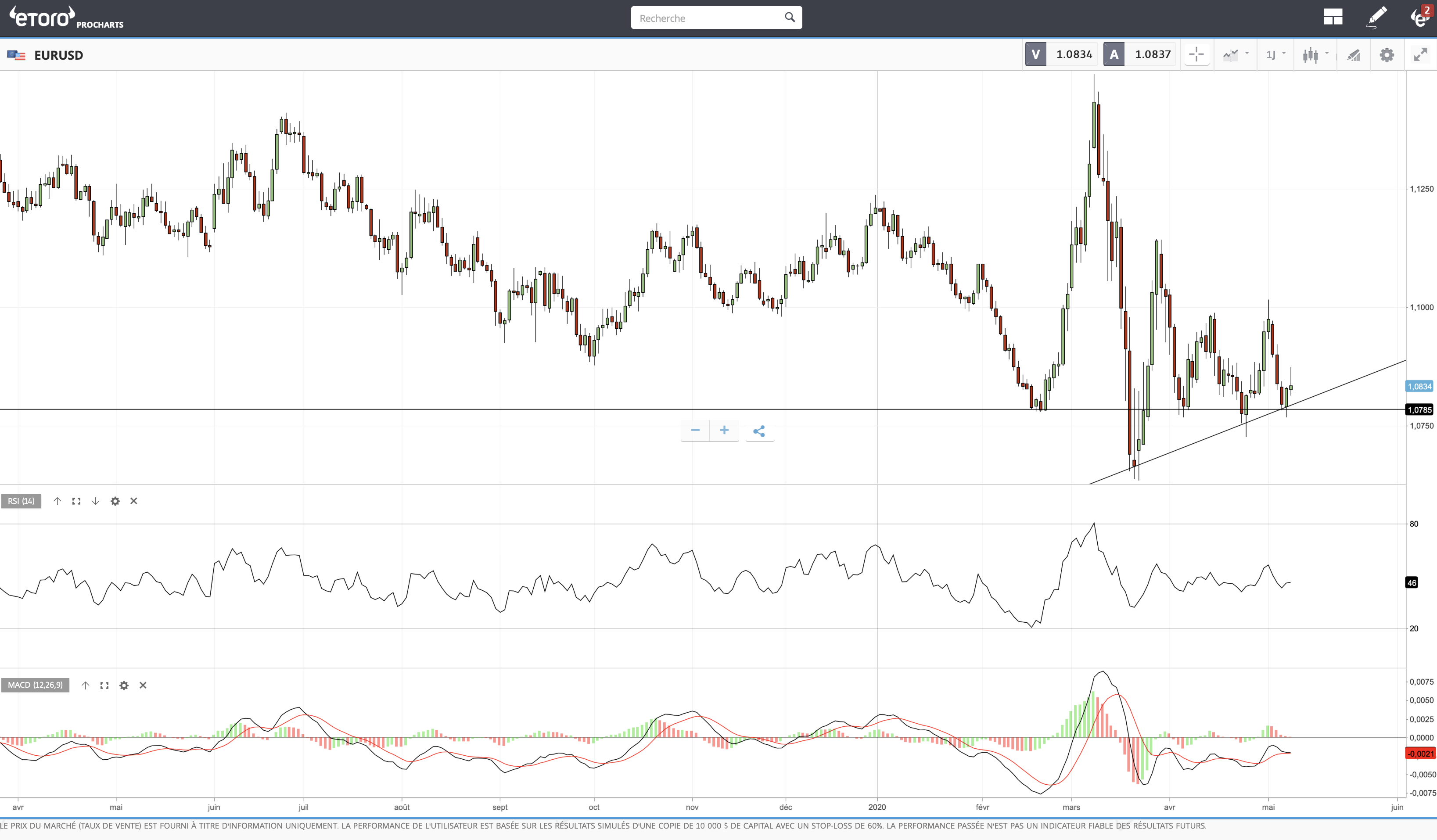Click the 0,0075 MACD axis label
Image resolution: width=1437 pixels, height=840 pixels.
click(x=1422, y=682)
